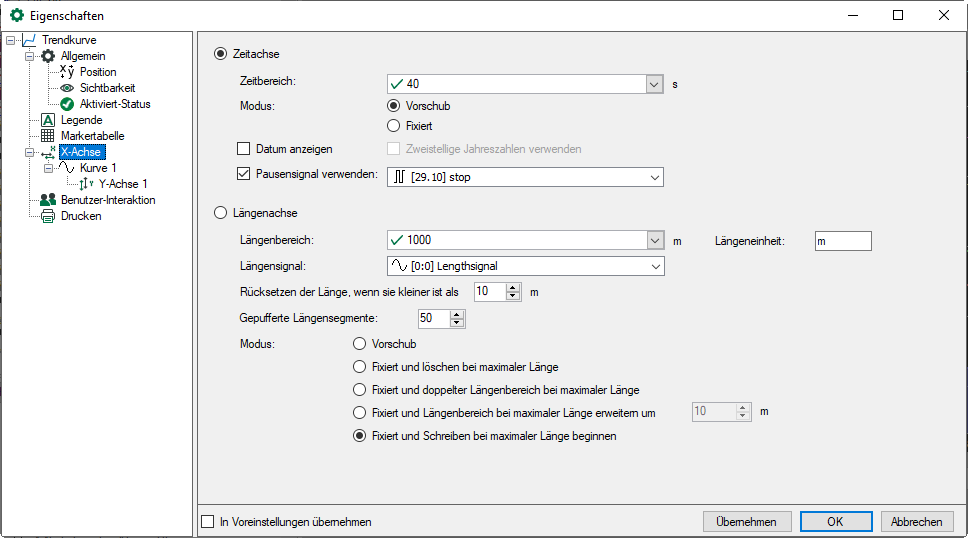Click the Übernehmen button
This screenshot has width=968, height=538.
pos(747,522)
